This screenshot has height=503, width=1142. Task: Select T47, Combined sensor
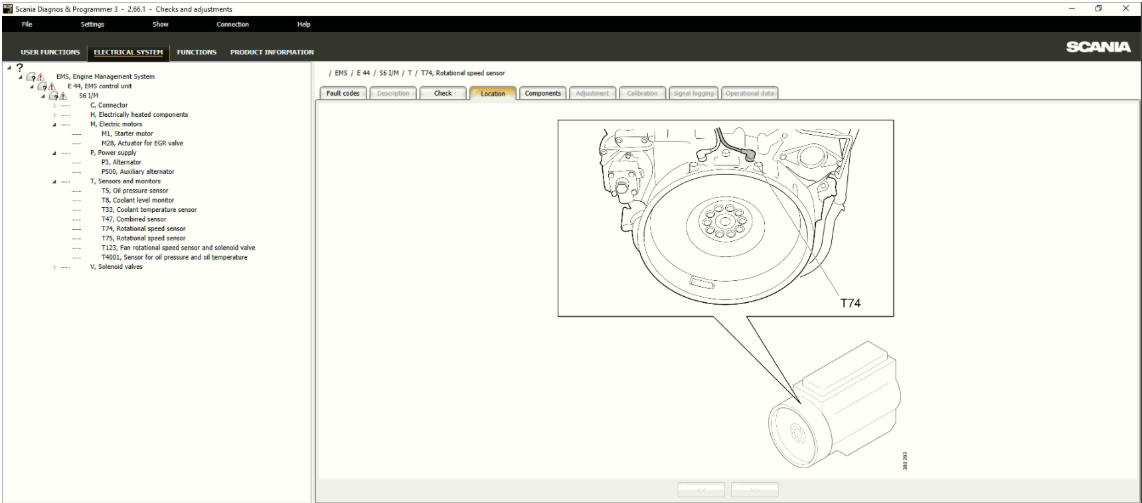click(133, 219)
